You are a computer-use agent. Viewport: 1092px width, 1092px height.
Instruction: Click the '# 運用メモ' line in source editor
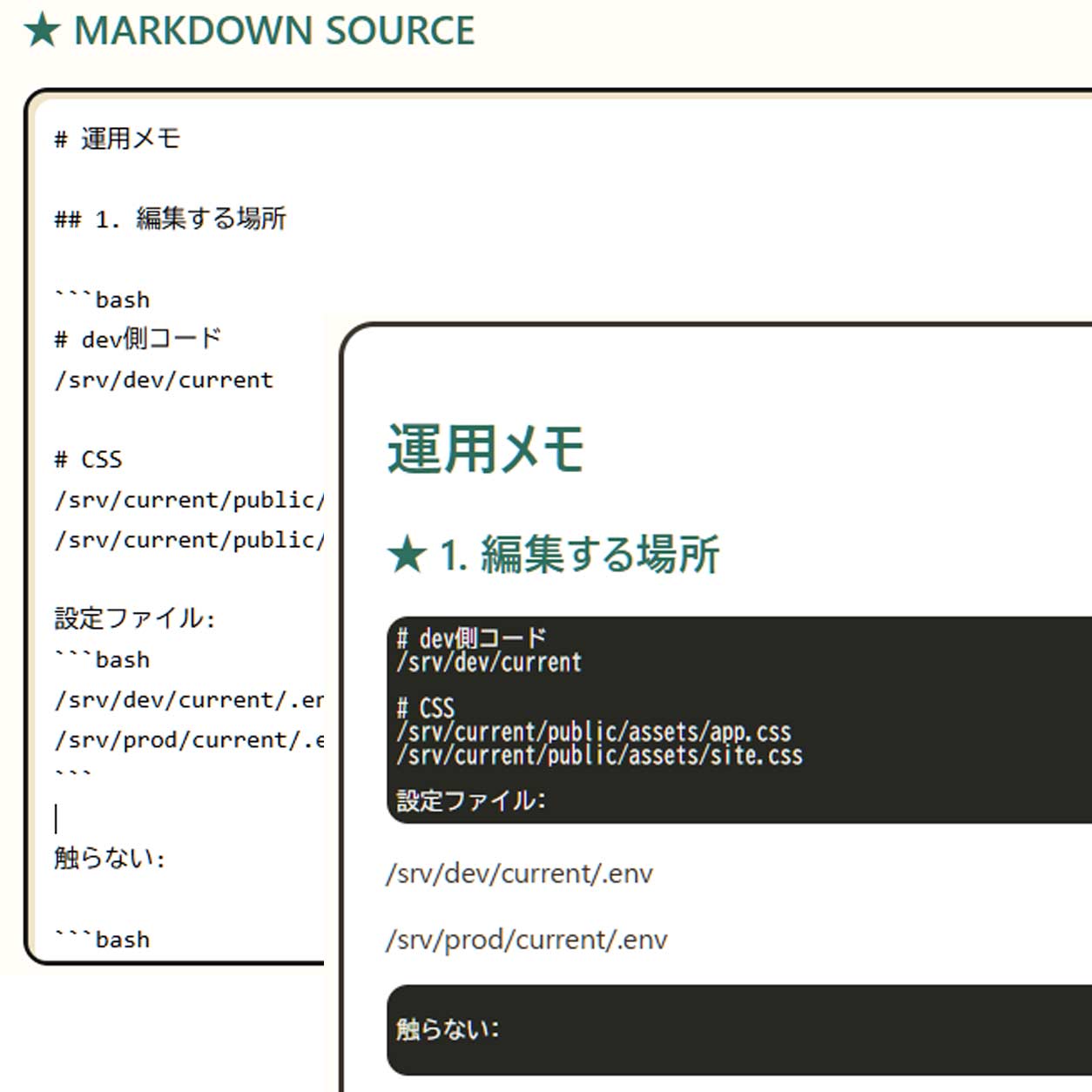[x=118, y=138]
